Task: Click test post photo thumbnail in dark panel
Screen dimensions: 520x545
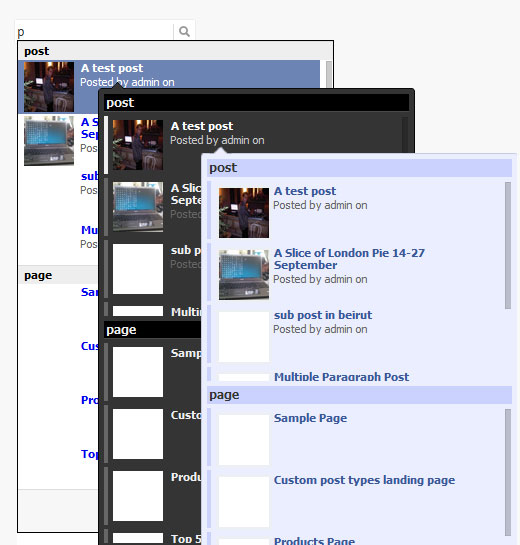Action: (138, 145)
